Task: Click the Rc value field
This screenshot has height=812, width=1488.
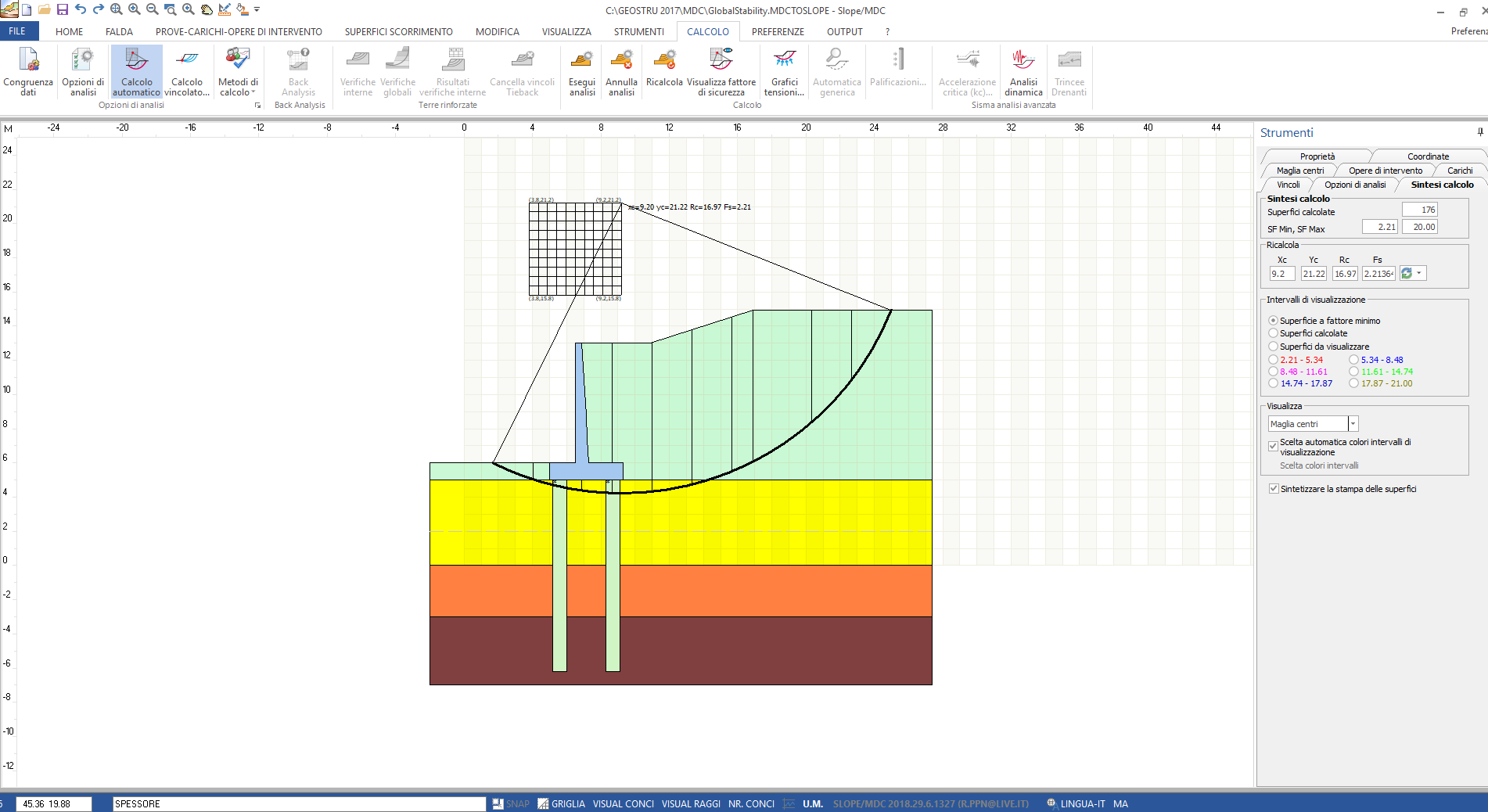Action: [x=1345, y=274]
